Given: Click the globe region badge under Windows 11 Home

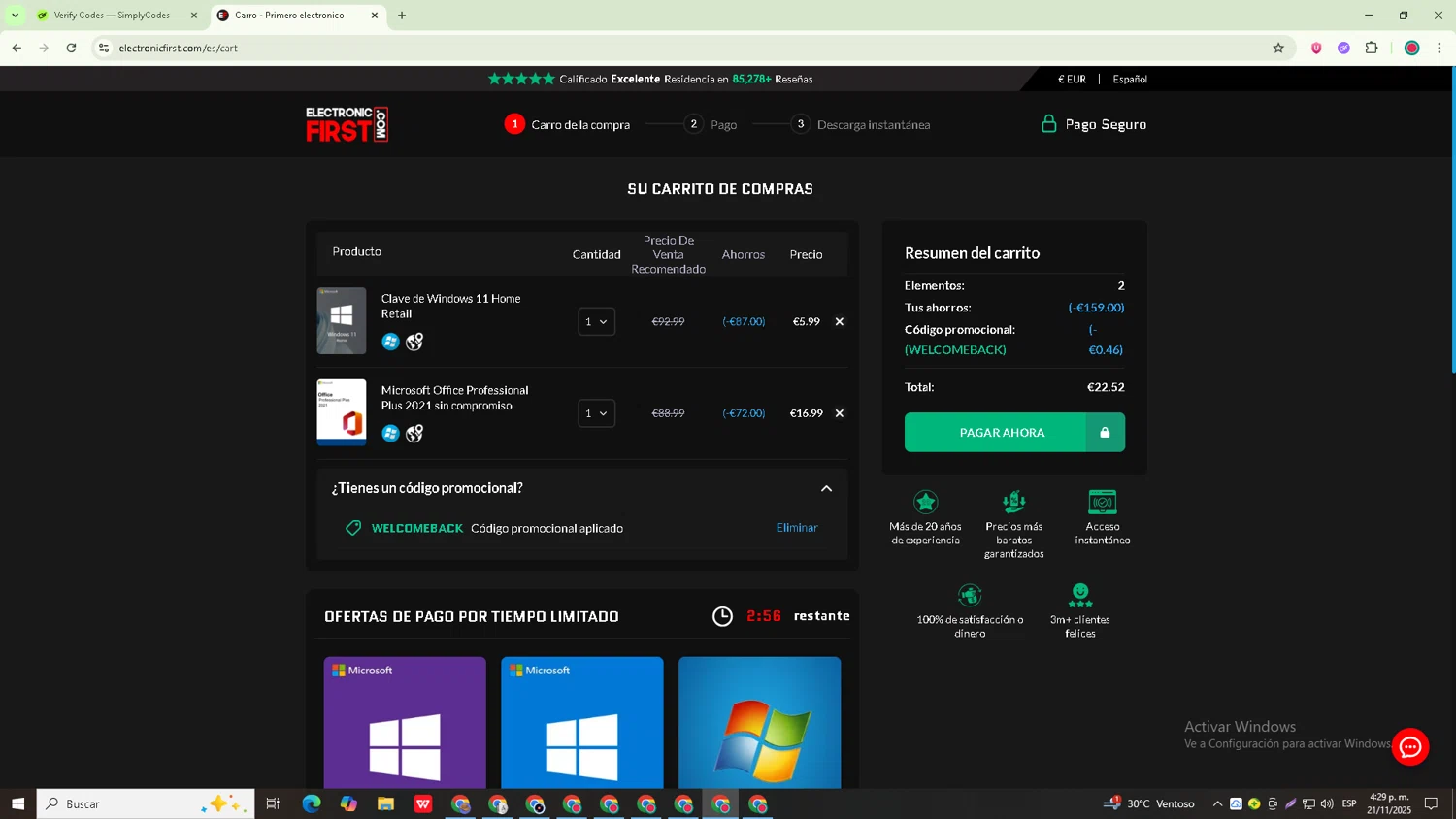Looking at the screenshot, I should [414, 342].
